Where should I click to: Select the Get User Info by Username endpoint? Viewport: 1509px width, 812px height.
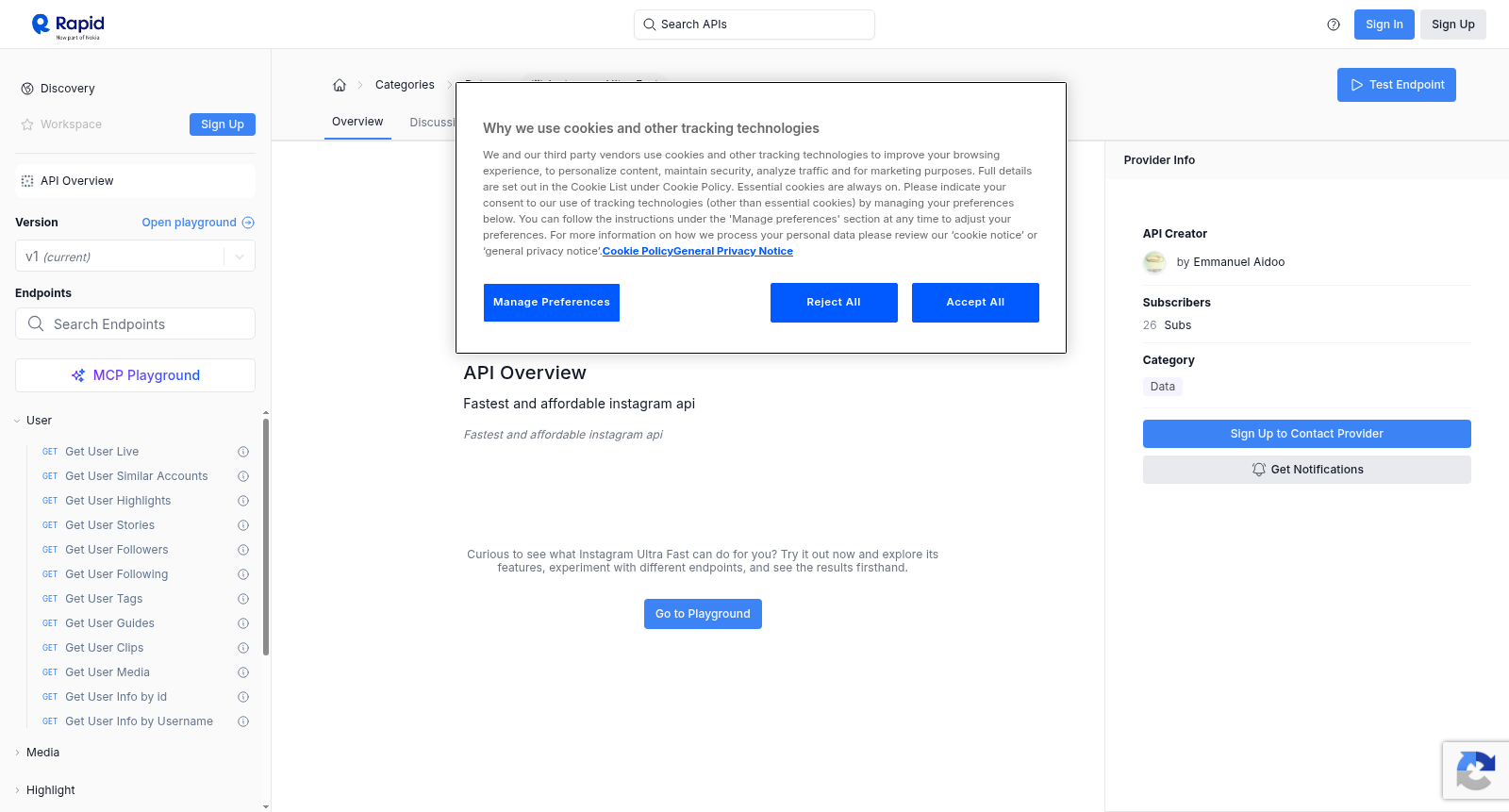coord(139,721)
